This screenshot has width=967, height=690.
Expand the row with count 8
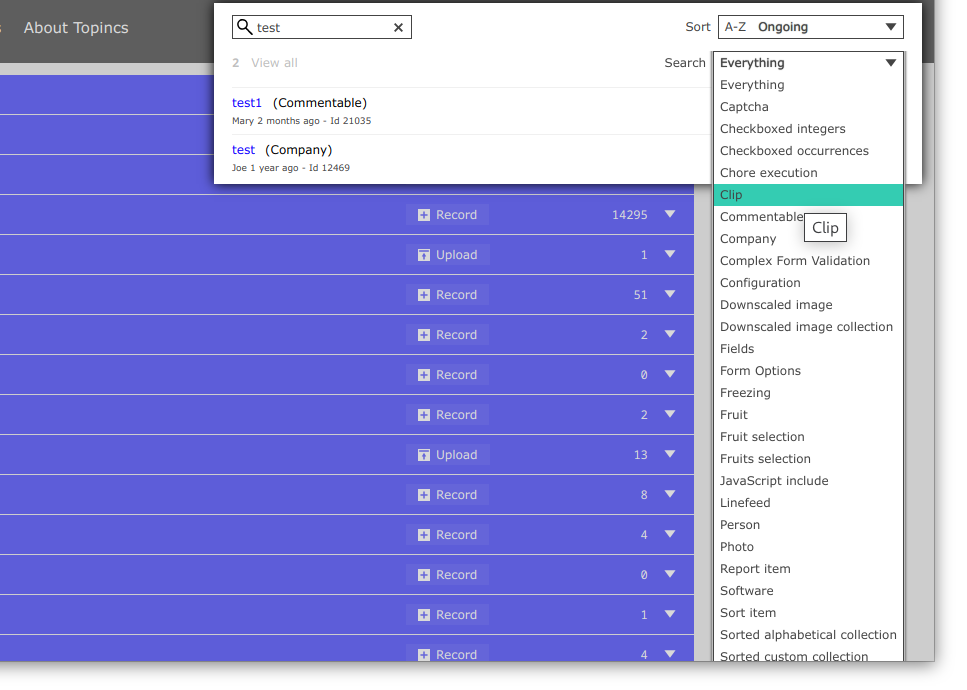coord(670,494)
